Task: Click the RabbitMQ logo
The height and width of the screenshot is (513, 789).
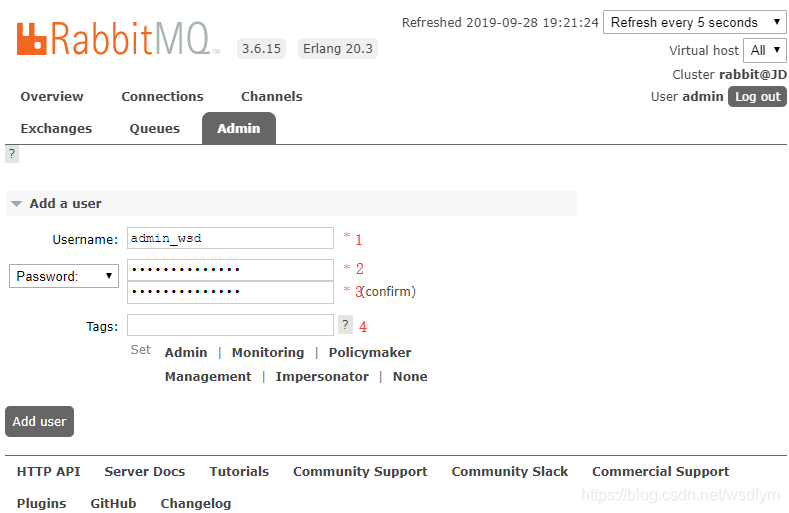Action: pyautogui.click(x=118, y=38)
